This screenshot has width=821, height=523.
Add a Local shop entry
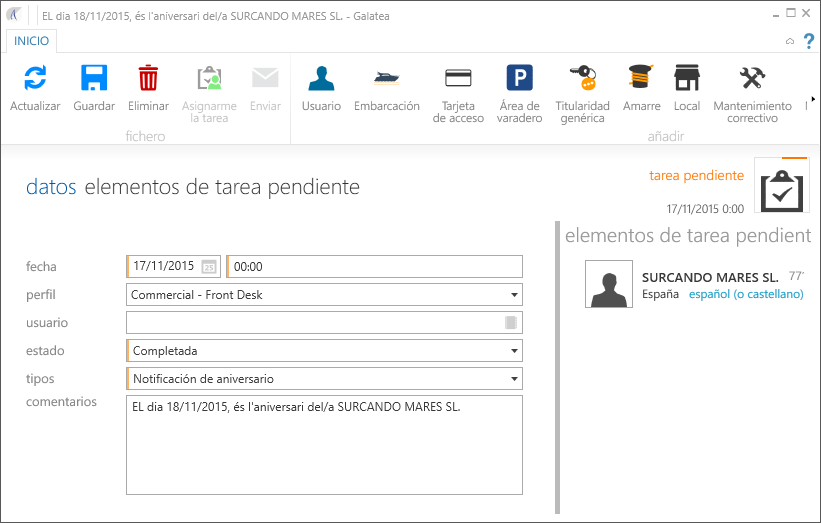[686, 79]
